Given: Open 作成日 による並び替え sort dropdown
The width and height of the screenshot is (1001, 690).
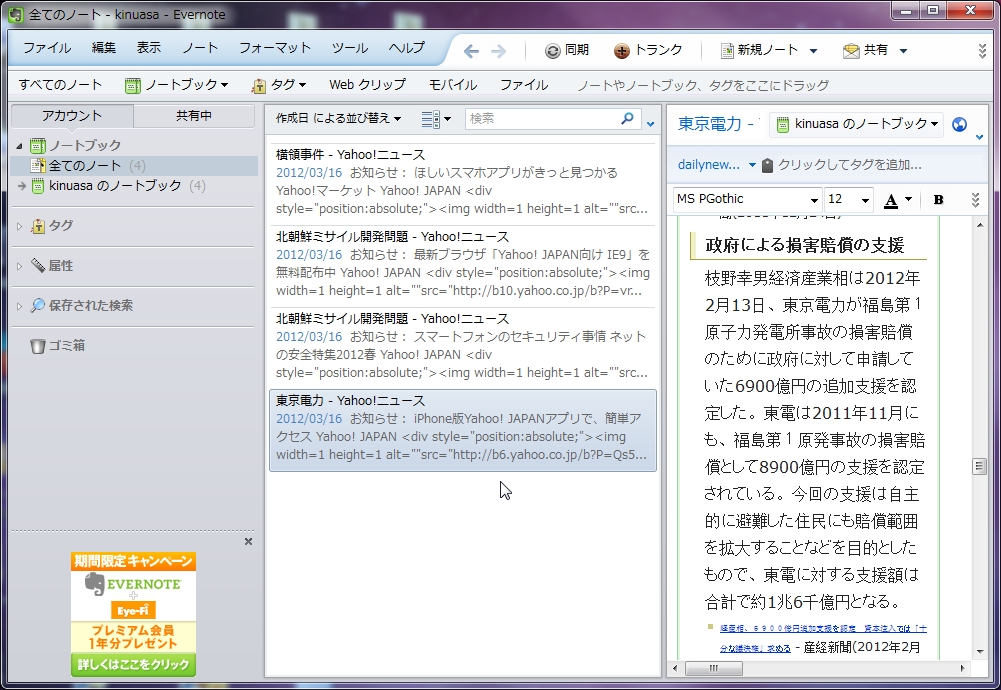Looking at the screenshot, I should [338, 119].
